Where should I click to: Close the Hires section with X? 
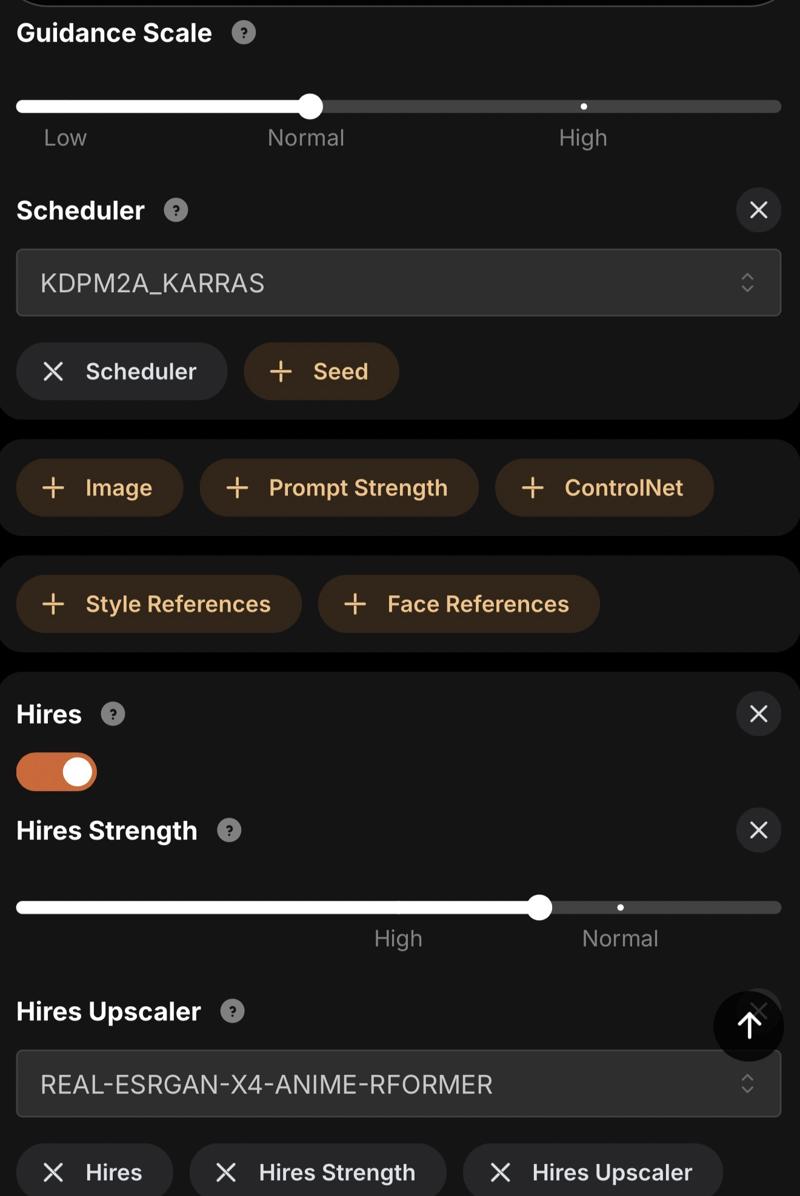[x=758, y=714]
